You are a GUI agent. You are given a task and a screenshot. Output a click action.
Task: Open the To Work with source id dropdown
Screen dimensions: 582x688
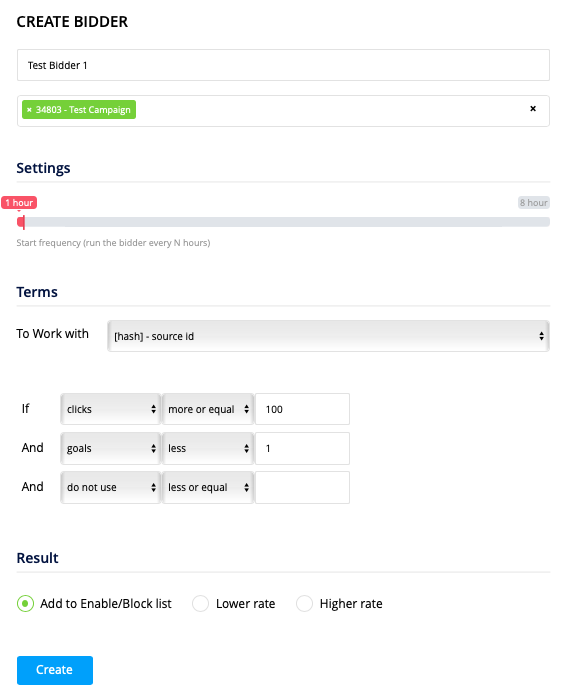click(328, 336)
